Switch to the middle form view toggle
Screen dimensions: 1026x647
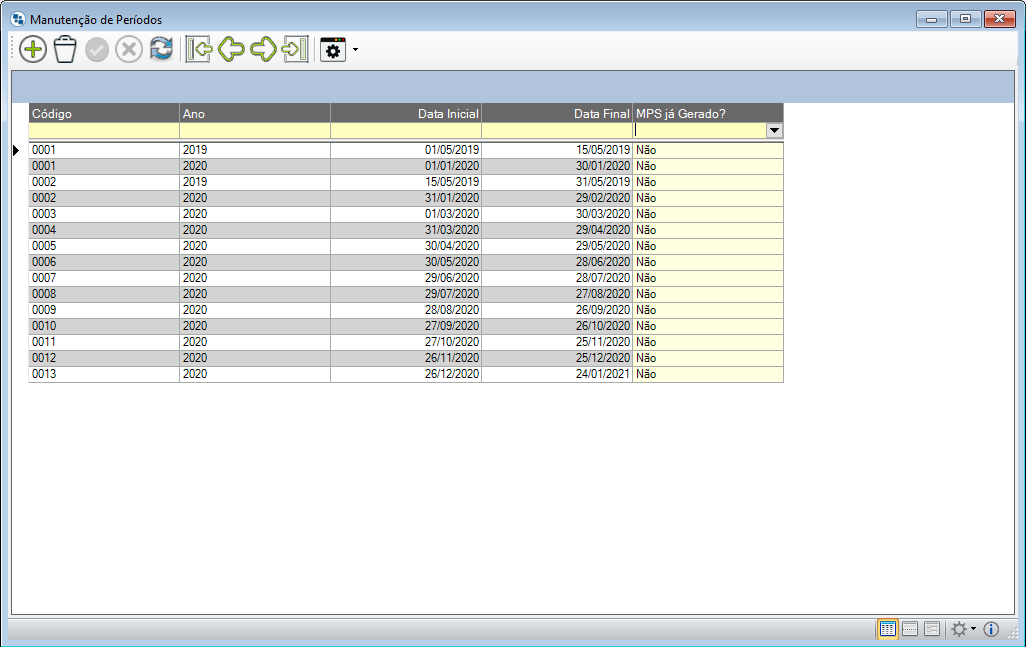pos(910,629)
